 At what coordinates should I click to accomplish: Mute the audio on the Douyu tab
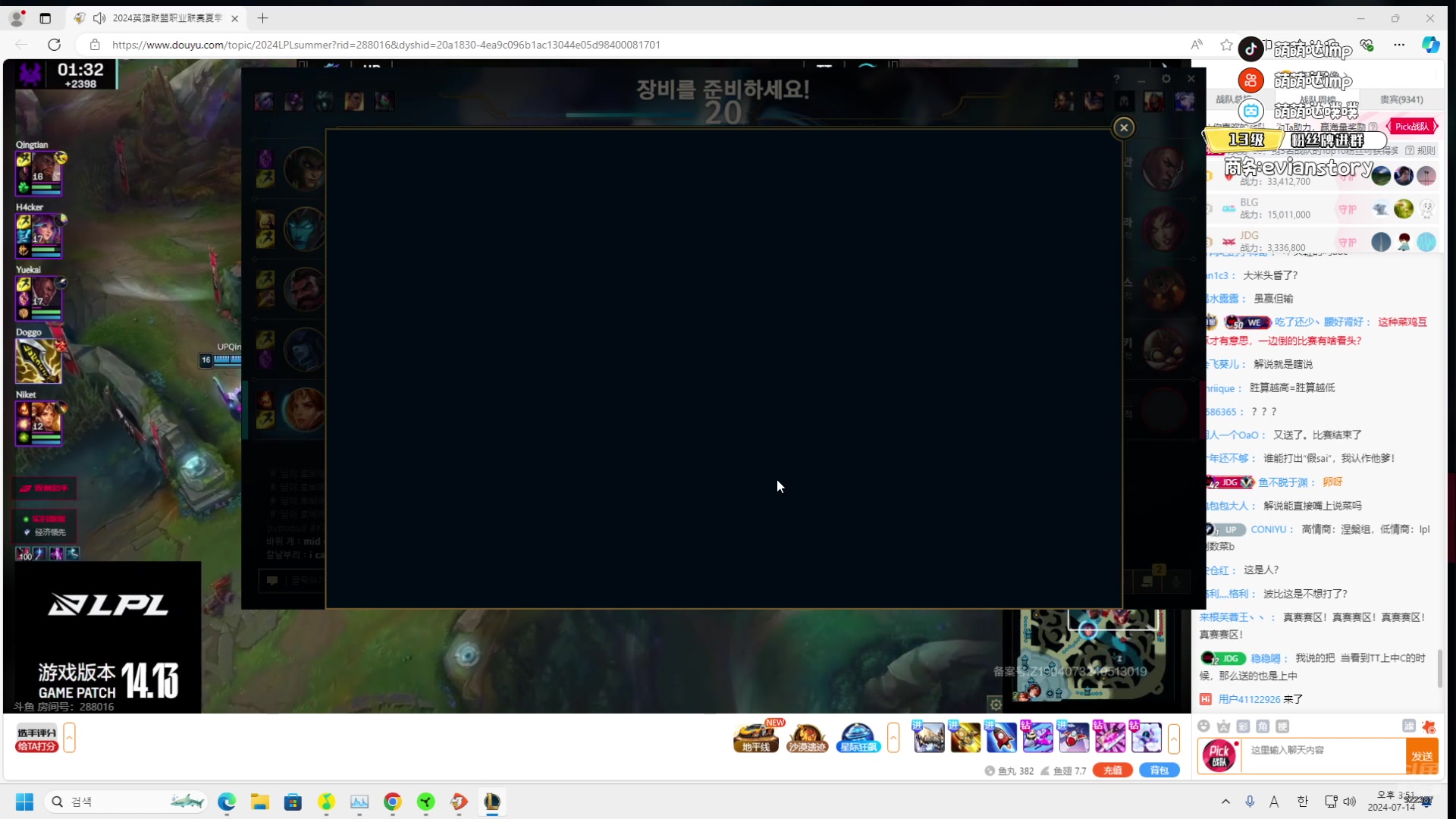click(x=99, y=18)
